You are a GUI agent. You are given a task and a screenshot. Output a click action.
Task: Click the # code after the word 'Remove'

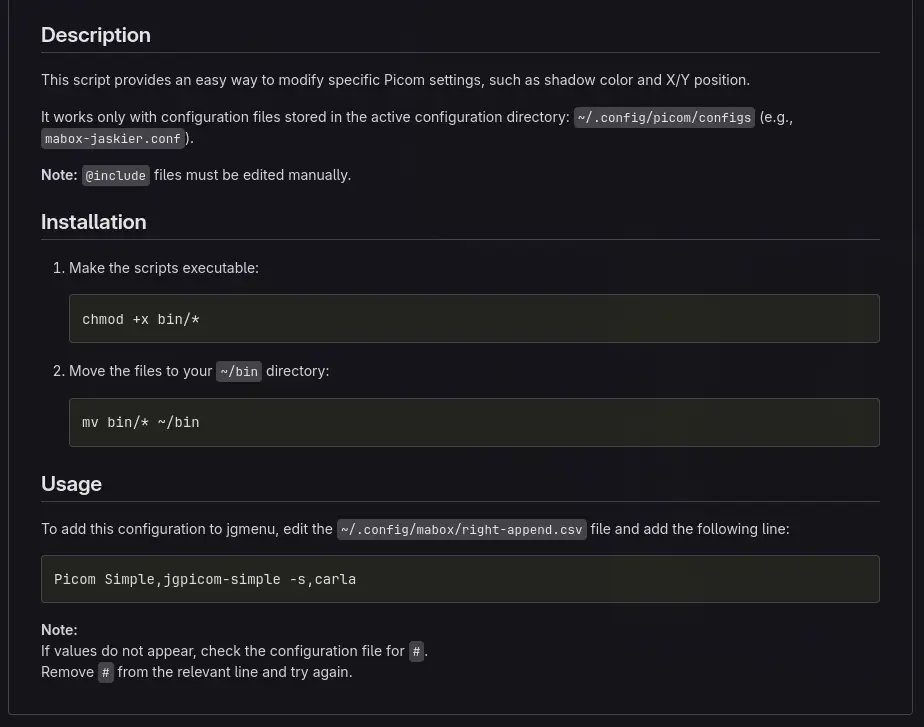(x=106, y=673)
